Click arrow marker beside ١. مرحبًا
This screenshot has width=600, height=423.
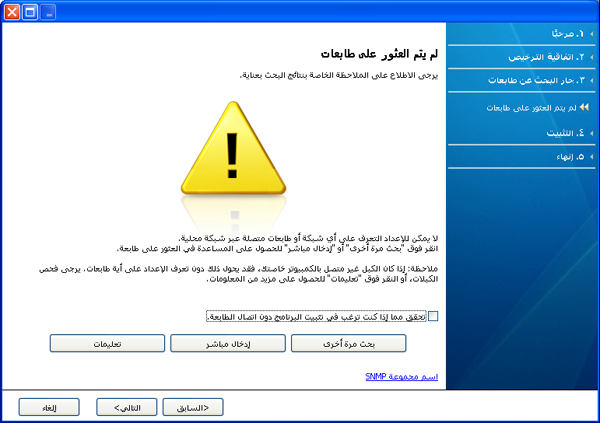[592, 34]
